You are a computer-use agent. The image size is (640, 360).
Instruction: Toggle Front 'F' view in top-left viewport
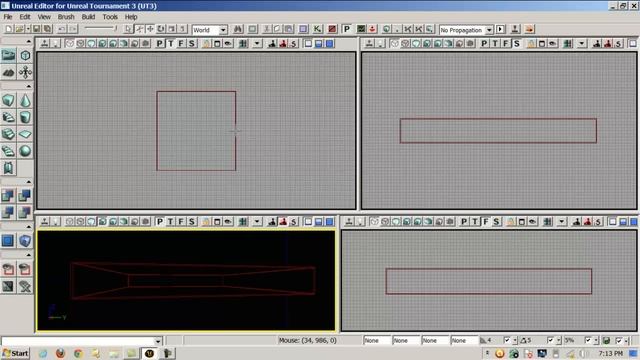(181, 43)
